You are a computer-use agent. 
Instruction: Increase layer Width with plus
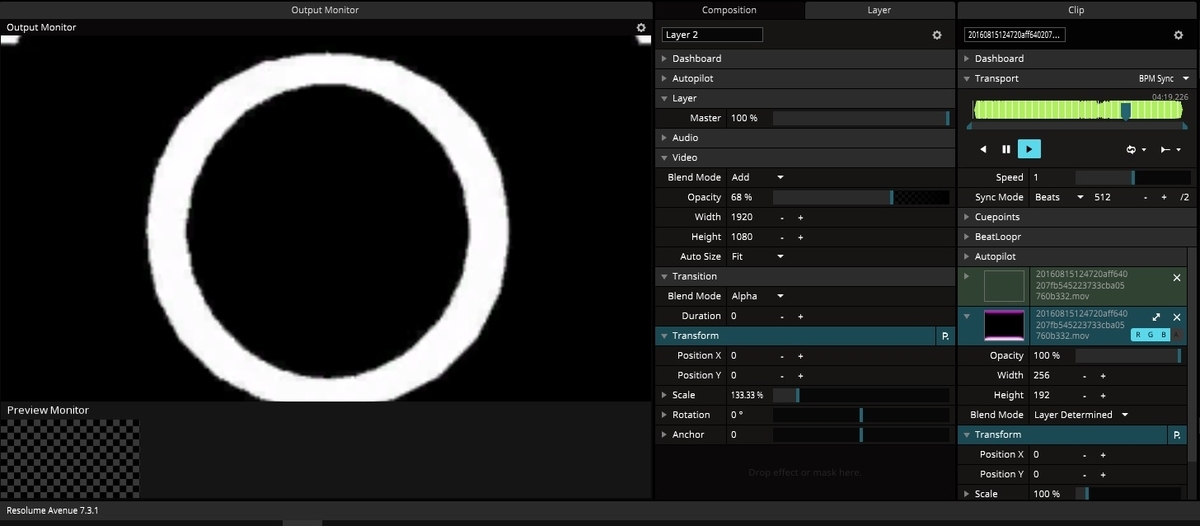[800, 217]
